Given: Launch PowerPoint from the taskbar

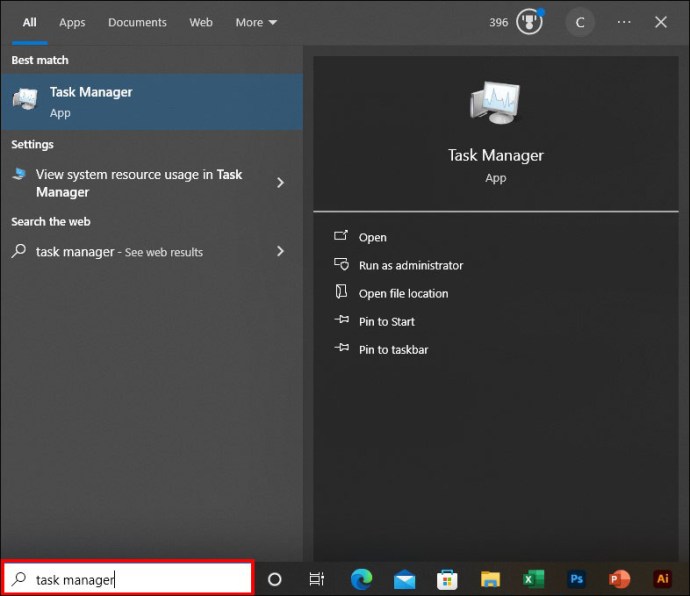Looking at the screenshot, I should [x=619, y=579].
